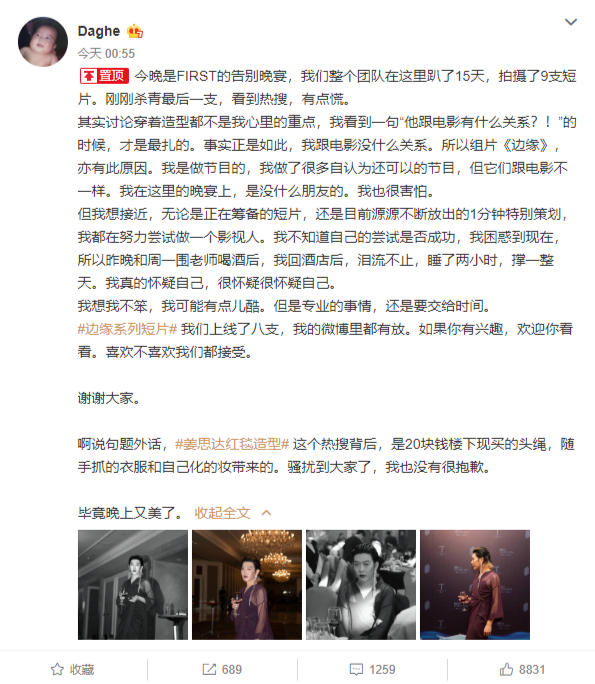
Task: Click the repost share icon
Action: click(209, 669)
